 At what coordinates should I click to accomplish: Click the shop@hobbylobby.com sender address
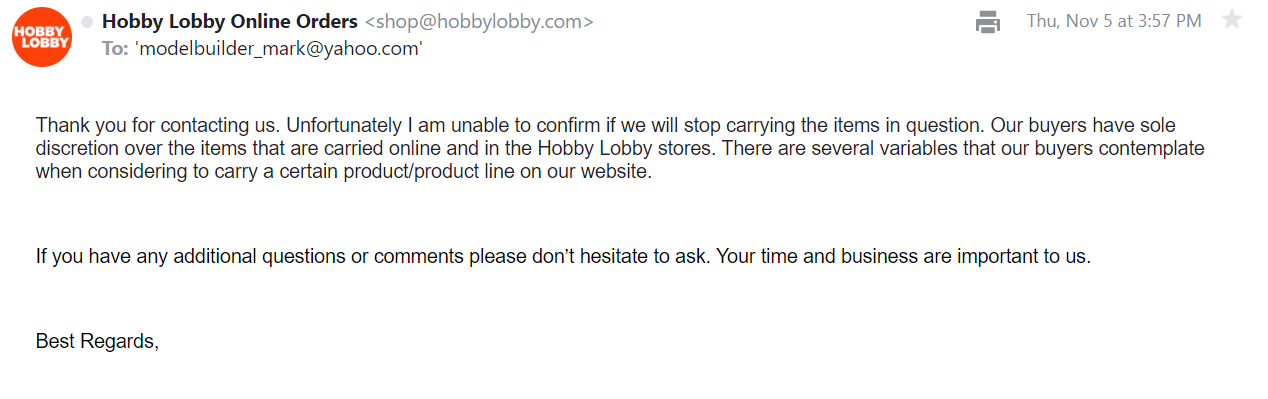(x=479, y=22)
